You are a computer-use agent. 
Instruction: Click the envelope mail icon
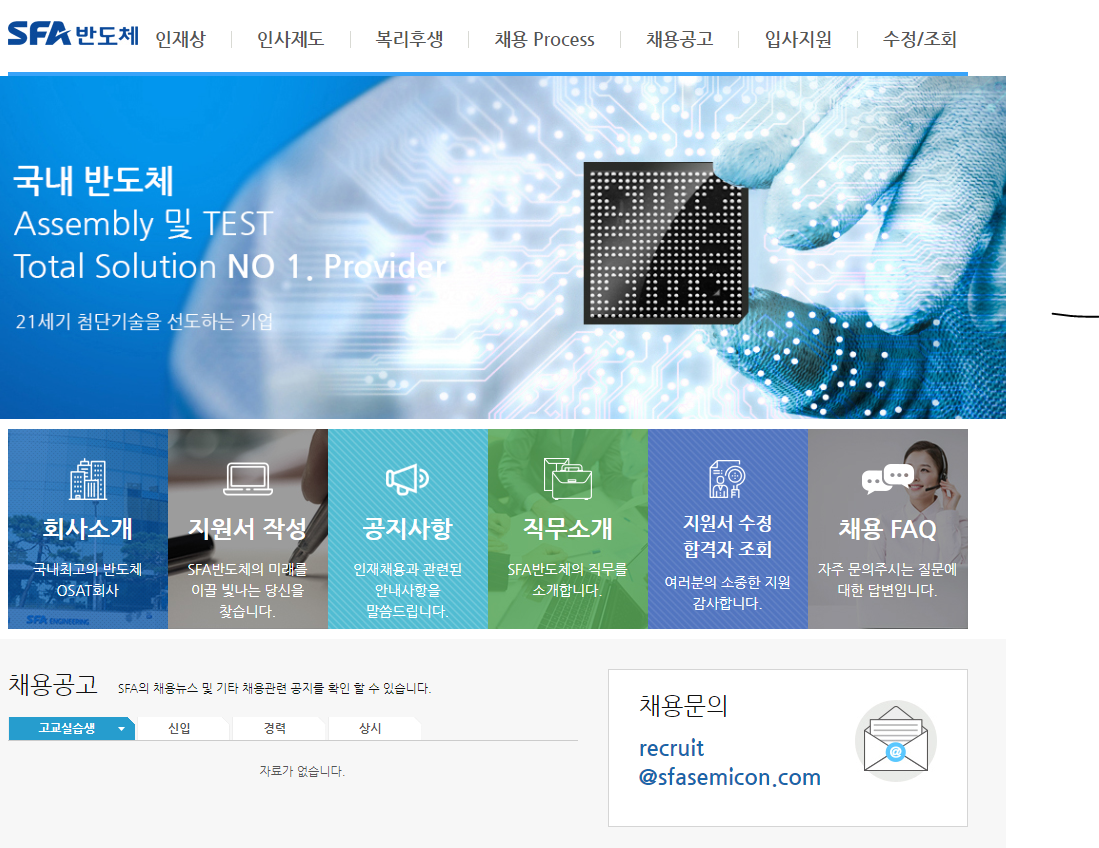coord(896,741)
